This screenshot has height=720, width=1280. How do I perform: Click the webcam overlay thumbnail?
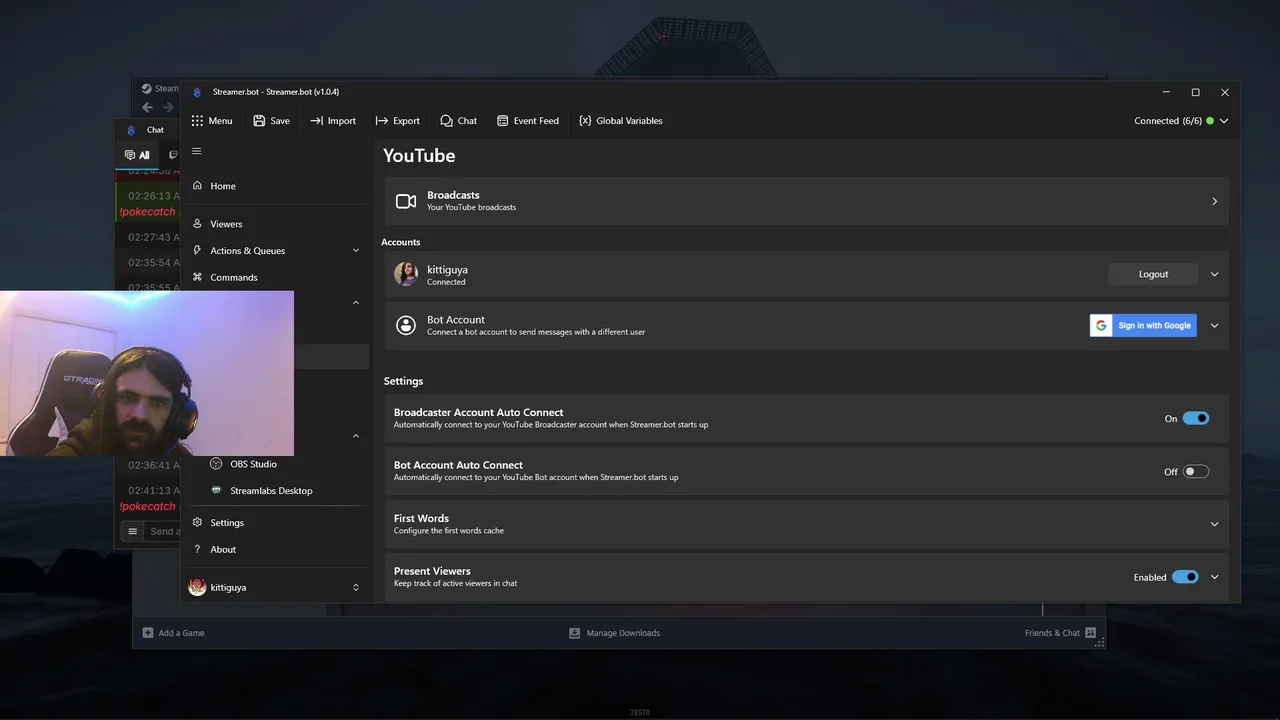click(147, 373)
